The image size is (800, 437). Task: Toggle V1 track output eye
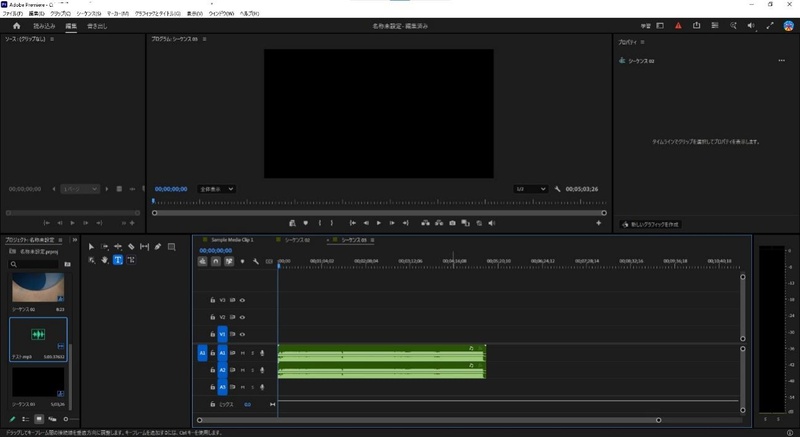pos(242,335)
